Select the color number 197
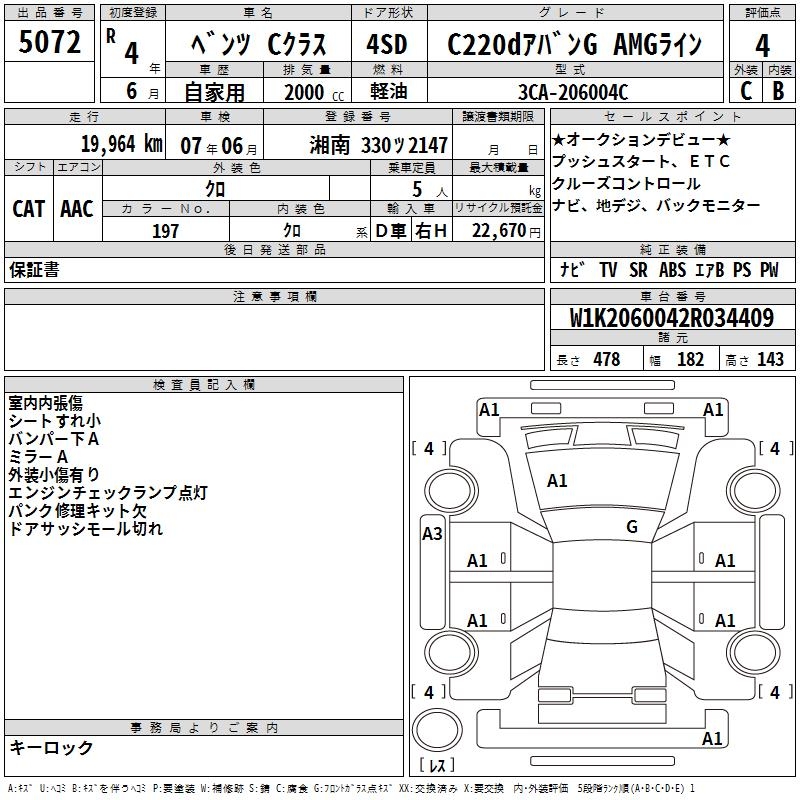This screenshot has height=800, width=800. tap(165, 231)
